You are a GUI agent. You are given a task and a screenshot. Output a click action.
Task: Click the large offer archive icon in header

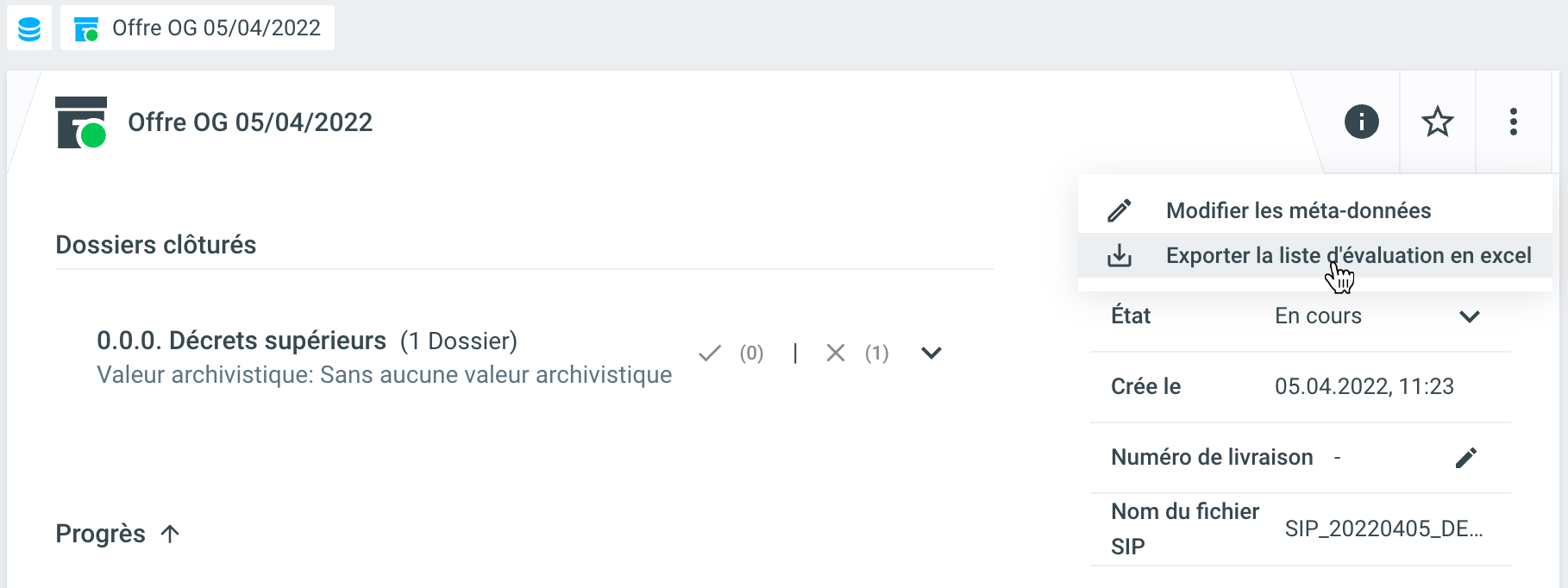coord(81,122)
